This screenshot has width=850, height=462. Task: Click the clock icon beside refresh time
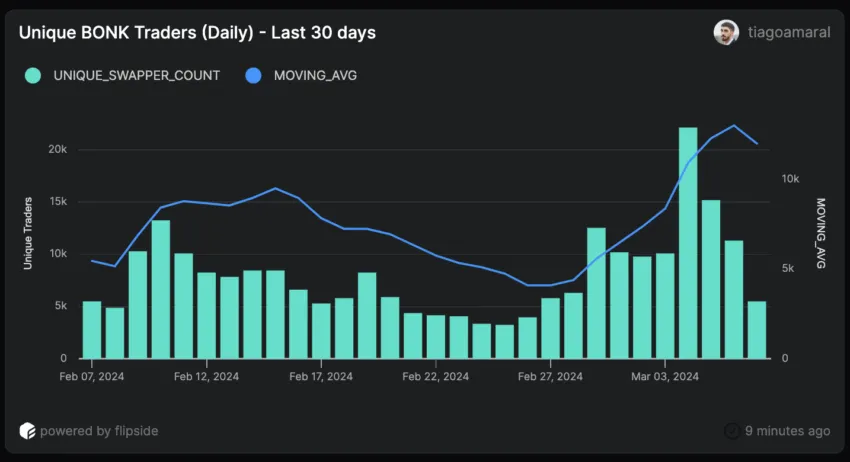732,431
